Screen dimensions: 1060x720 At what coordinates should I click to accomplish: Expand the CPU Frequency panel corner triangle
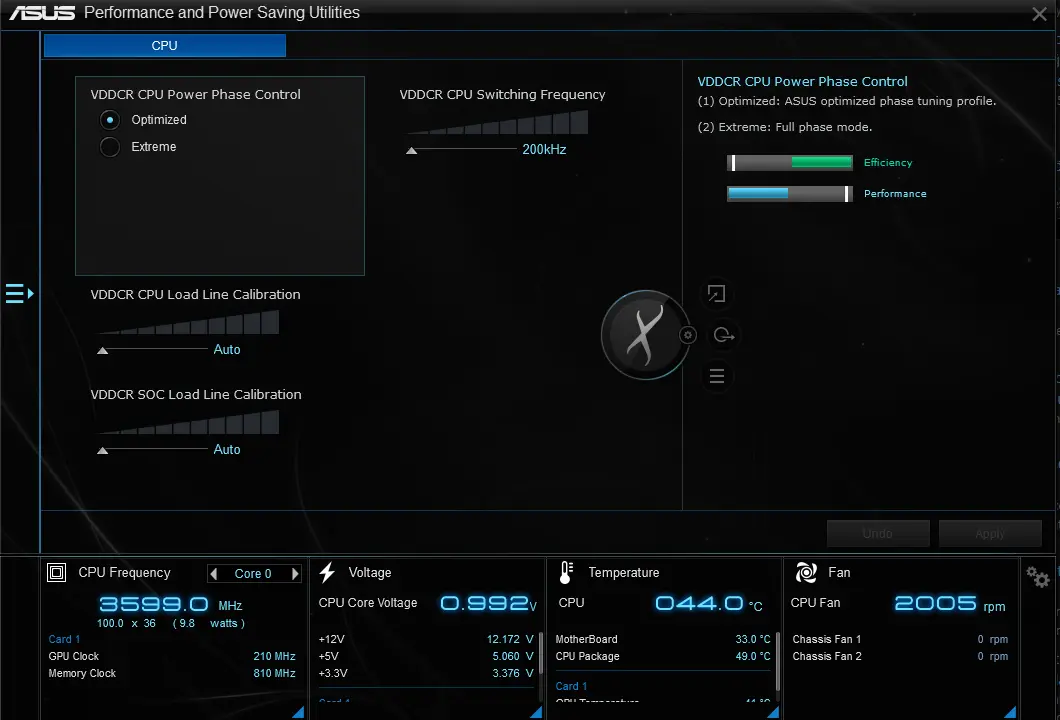tap(298, 712)
